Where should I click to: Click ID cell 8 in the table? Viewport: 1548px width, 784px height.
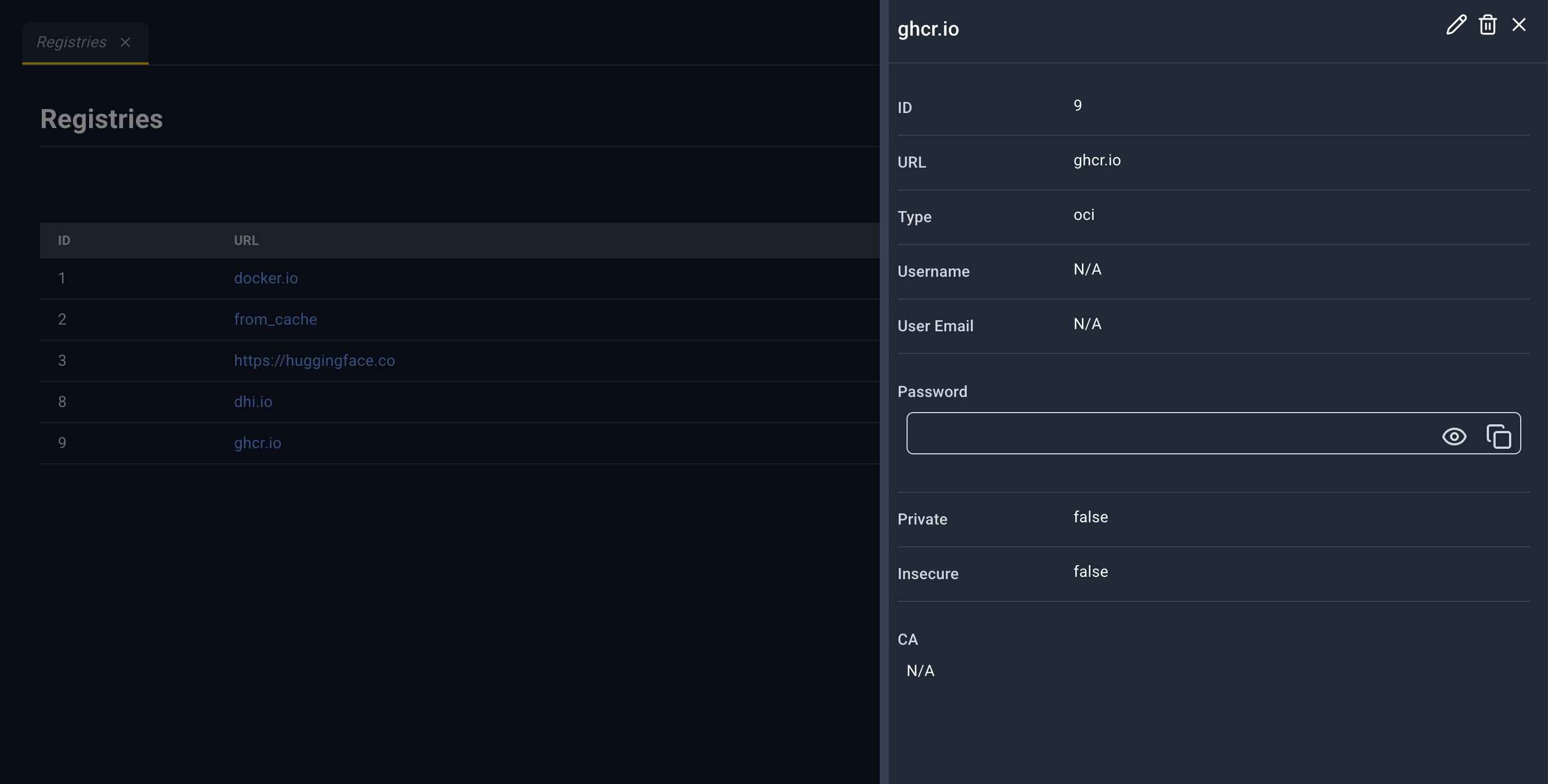coord(62,401)
